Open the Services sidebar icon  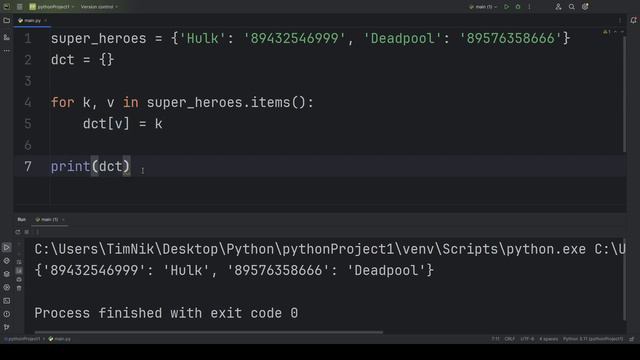7,287
